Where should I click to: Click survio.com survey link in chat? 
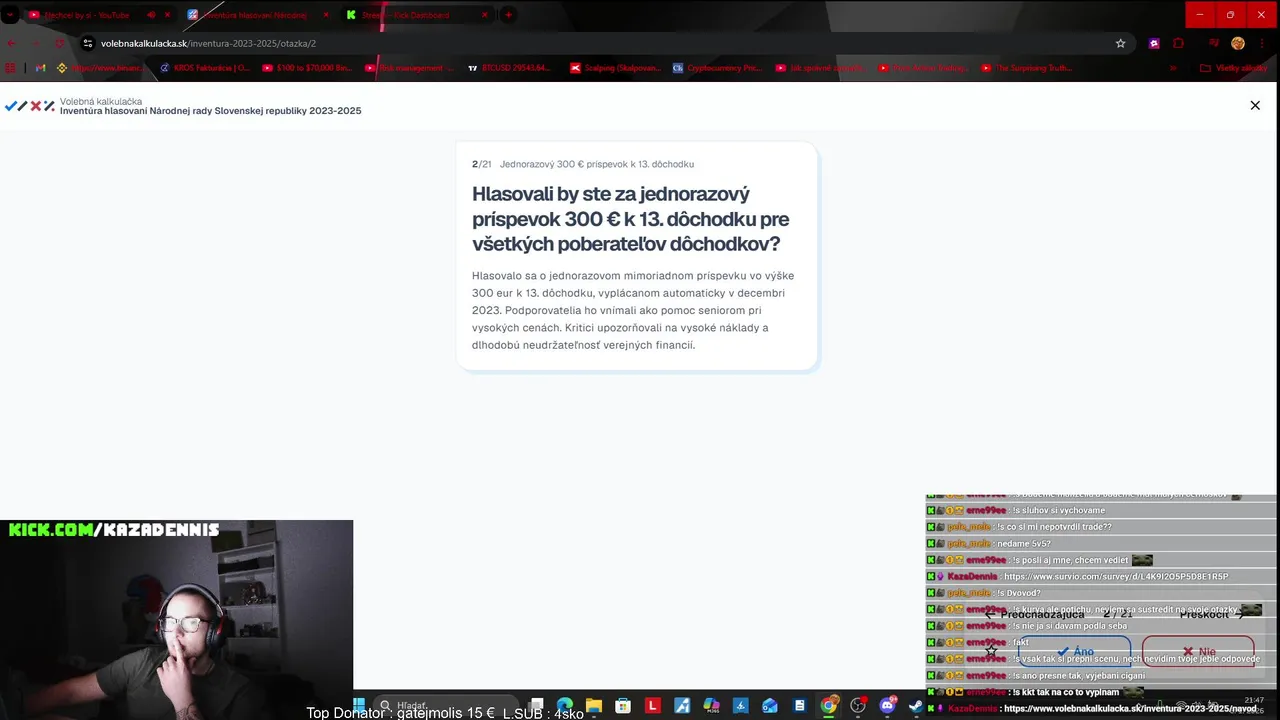click(1115, 576)
